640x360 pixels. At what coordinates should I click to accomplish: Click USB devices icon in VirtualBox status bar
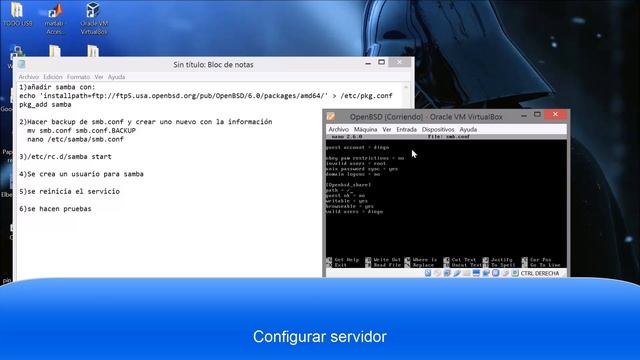tap(457, 273)
